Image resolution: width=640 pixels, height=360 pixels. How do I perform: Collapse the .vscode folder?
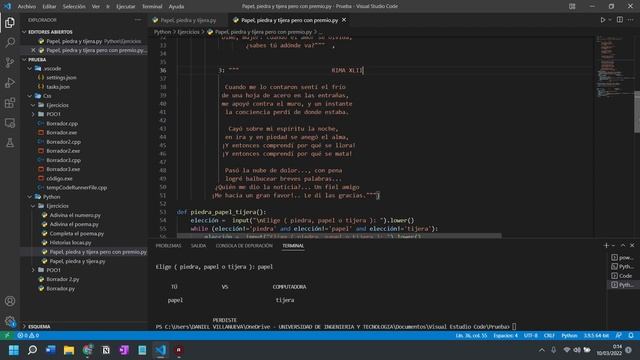pos(30,69)
